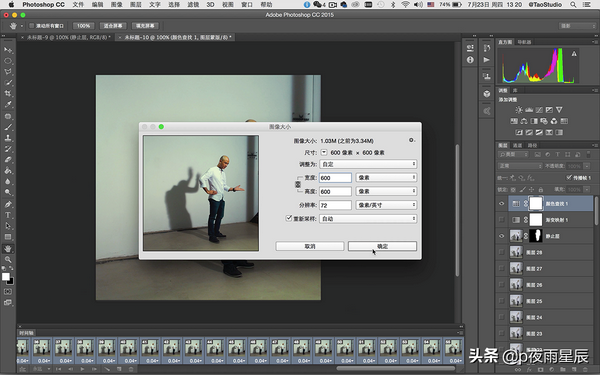Toggle the Resample checkbox
The height and width of the screenshot is (375, 600).
[x=289, y=218]
